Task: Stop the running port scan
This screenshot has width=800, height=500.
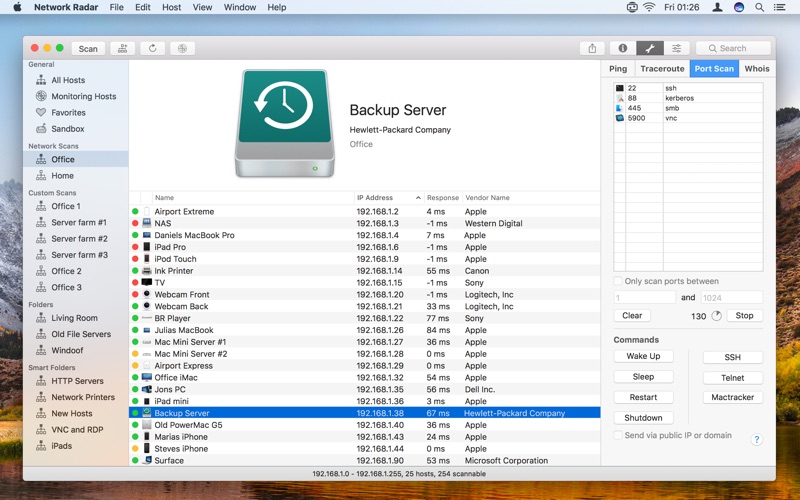Action: 745,316
